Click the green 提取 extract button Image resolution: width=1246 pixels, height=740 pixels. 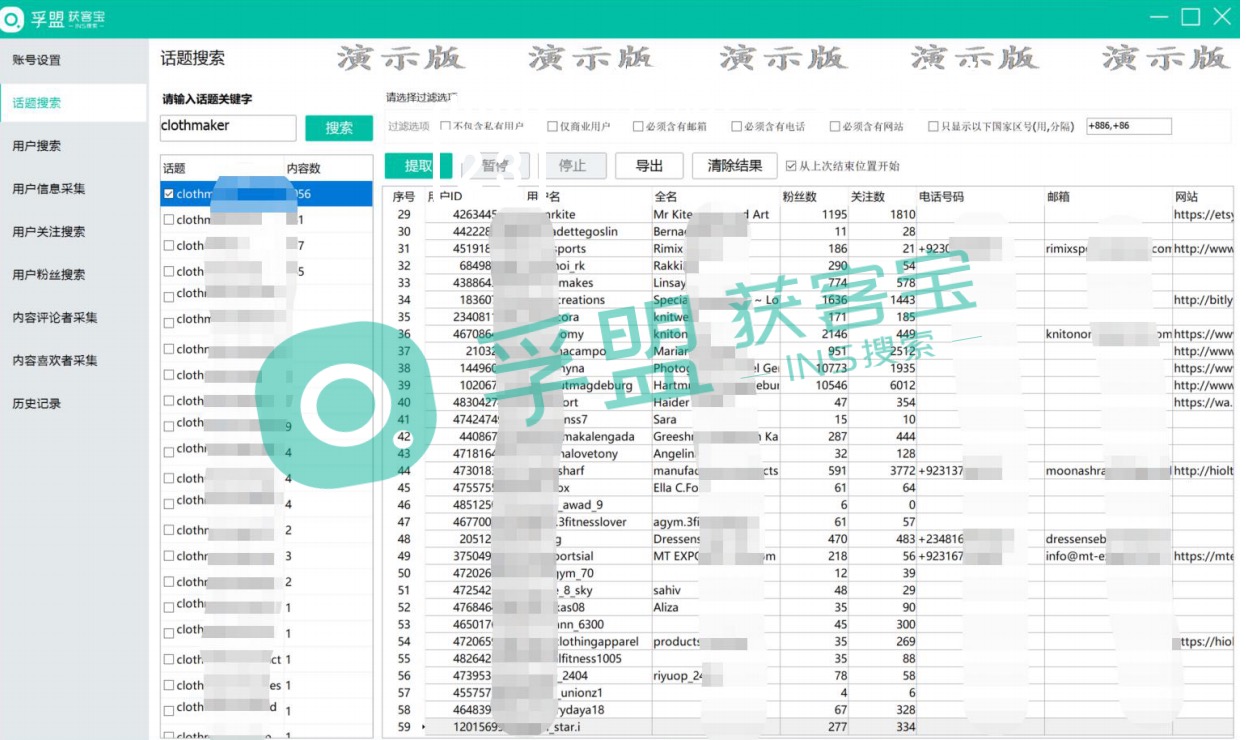[x=417, y=165]
